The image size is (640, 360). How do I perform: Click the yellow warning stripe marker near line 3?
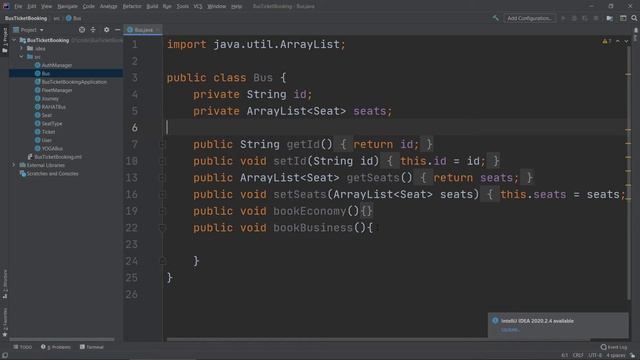pos(628,74)
